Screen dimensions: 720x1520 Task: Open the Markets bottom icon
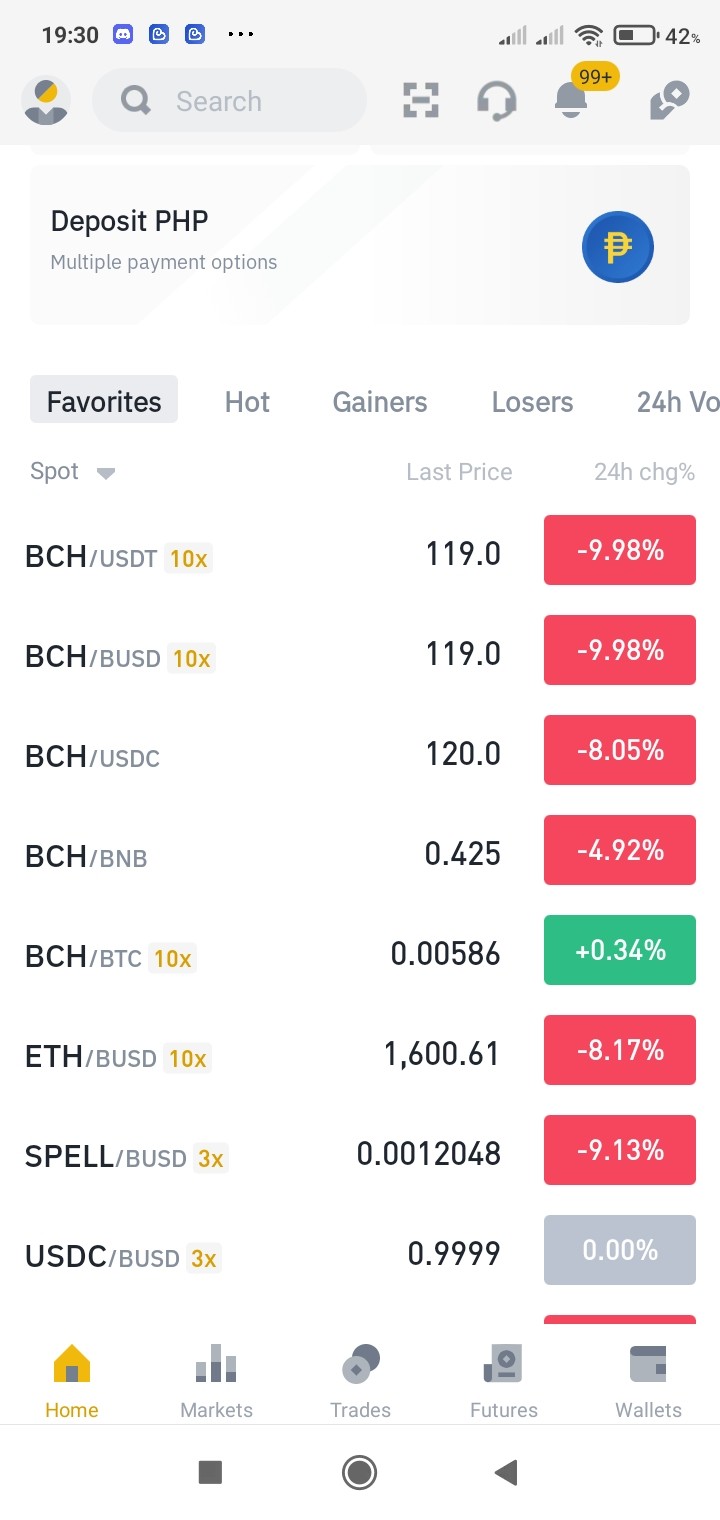point(216,1381)
